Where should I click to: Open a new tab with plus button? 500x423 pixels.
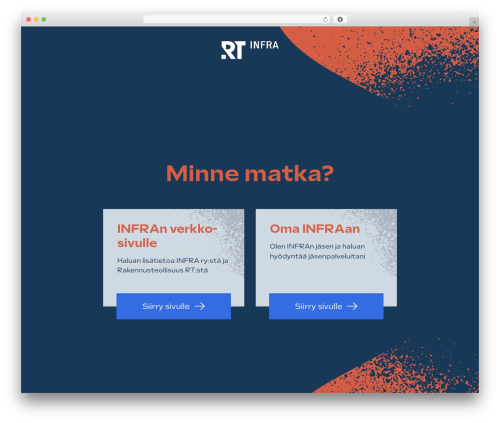click(474, 22)
